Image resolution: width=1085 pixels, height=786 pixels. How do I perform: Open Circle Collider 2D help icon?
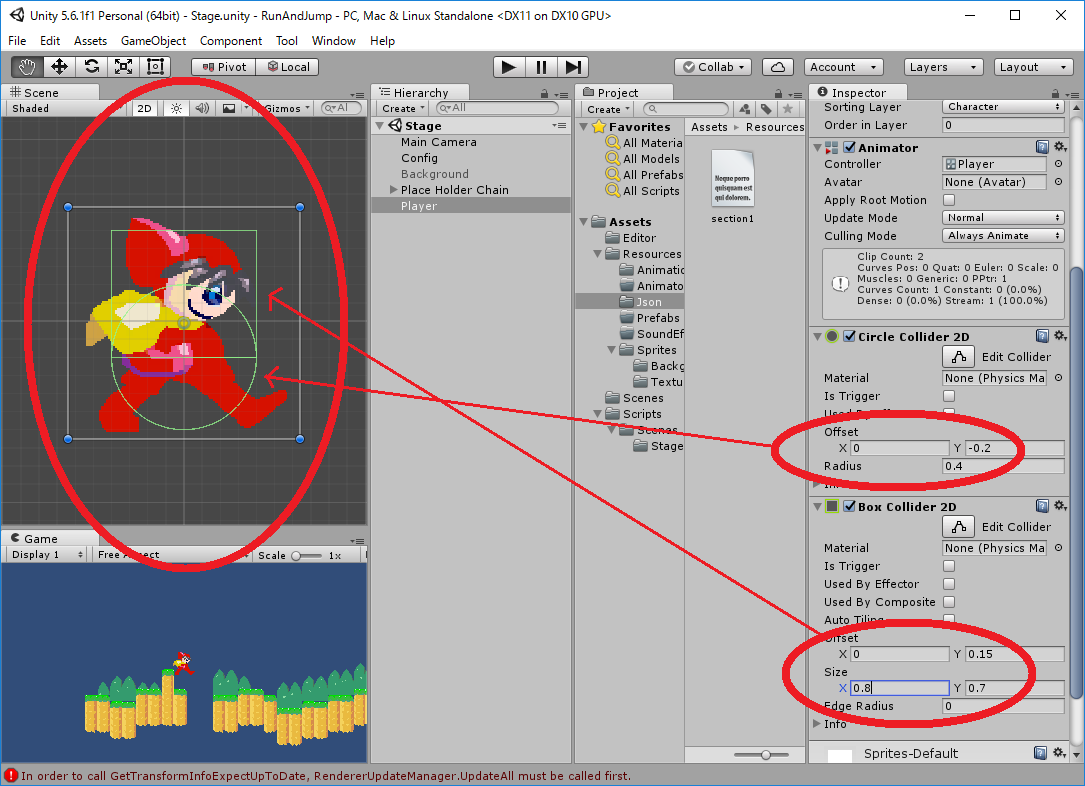[x=1042, y=336]
